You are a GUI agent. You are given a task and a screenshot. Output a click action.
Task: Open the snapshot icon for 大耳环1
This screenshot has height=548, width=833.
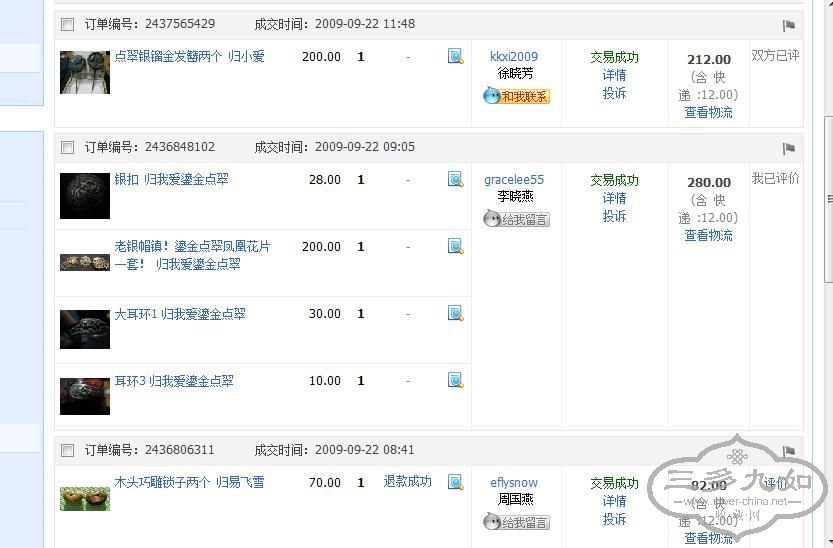[x=455, y=314]
